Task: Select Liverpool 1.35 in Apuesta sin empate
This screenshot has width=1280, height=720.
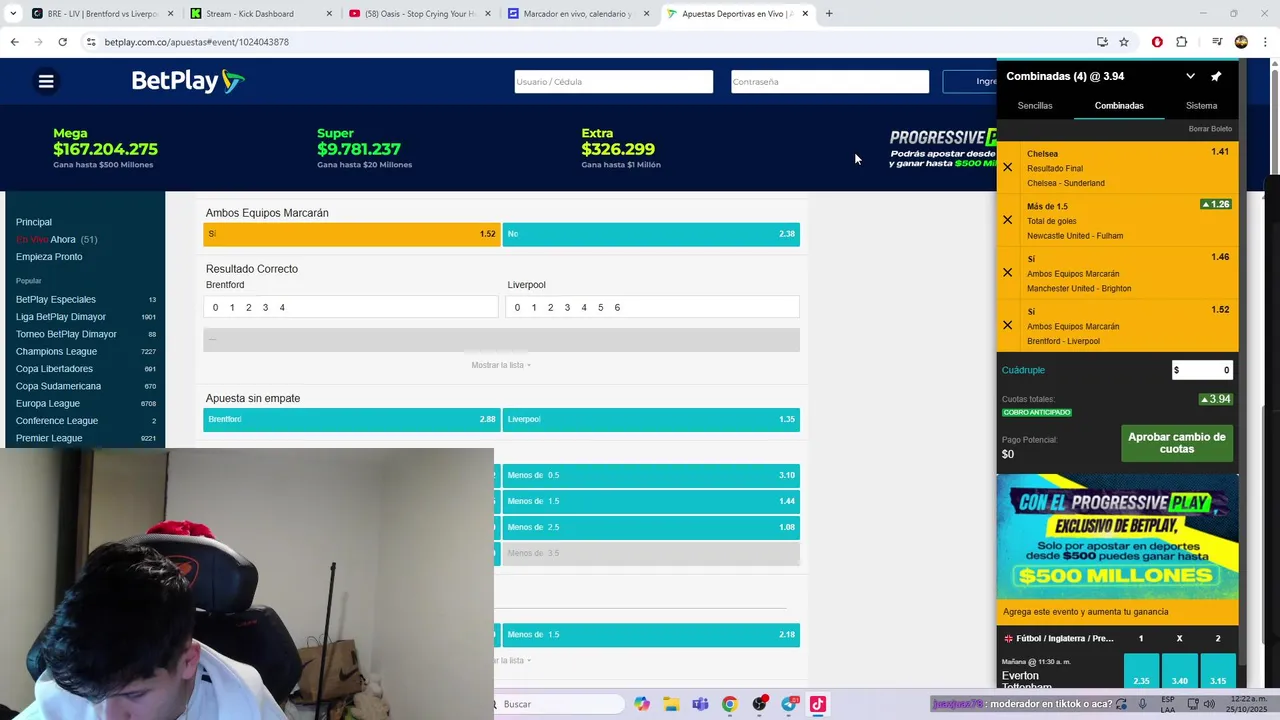Action: click(x=651, y=420)
